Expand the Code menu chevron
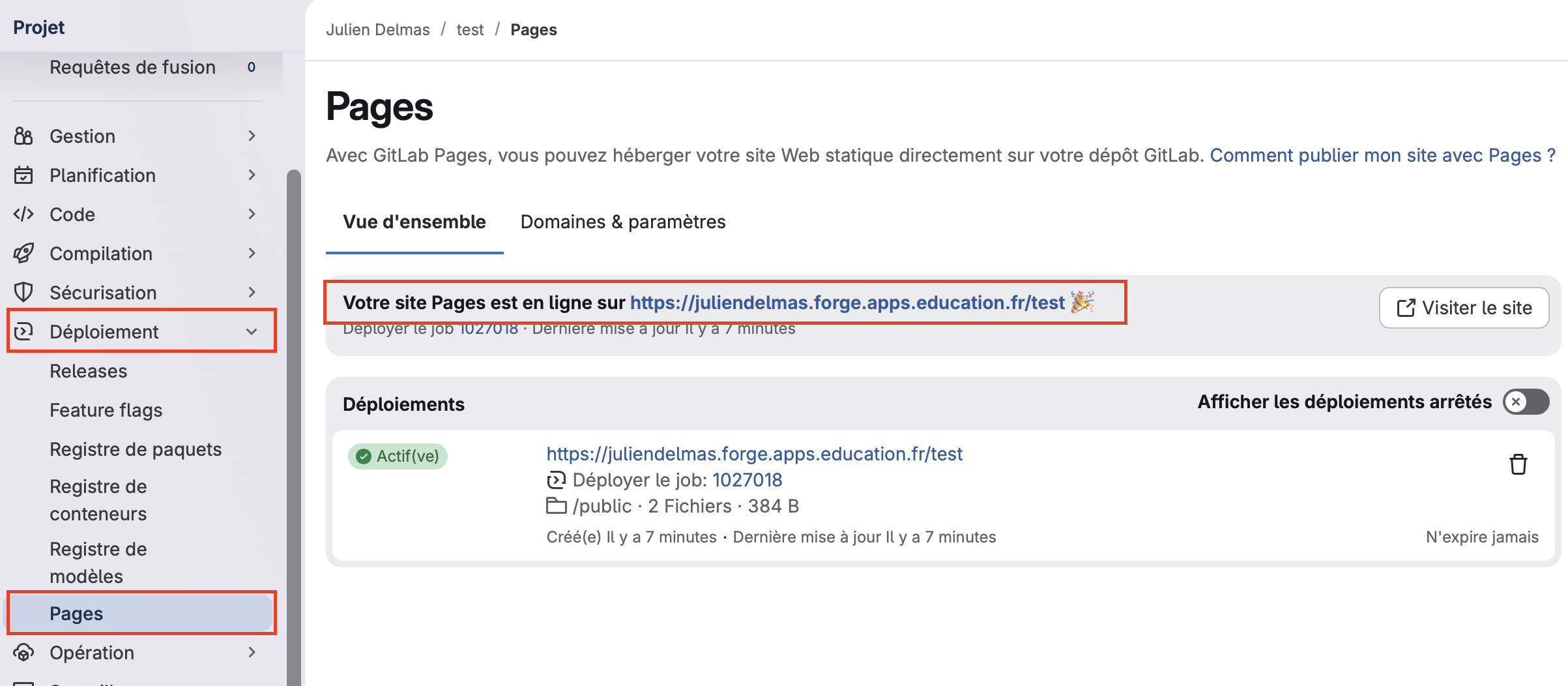1568x686 pixels. click(x=252, y=215)
